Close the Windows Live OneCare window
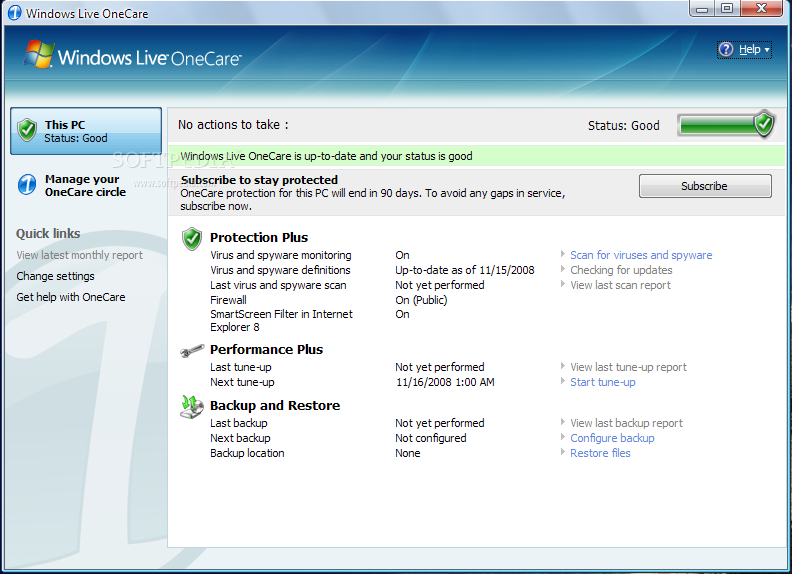Screen dimensions: 792x574 pos(762,9)
